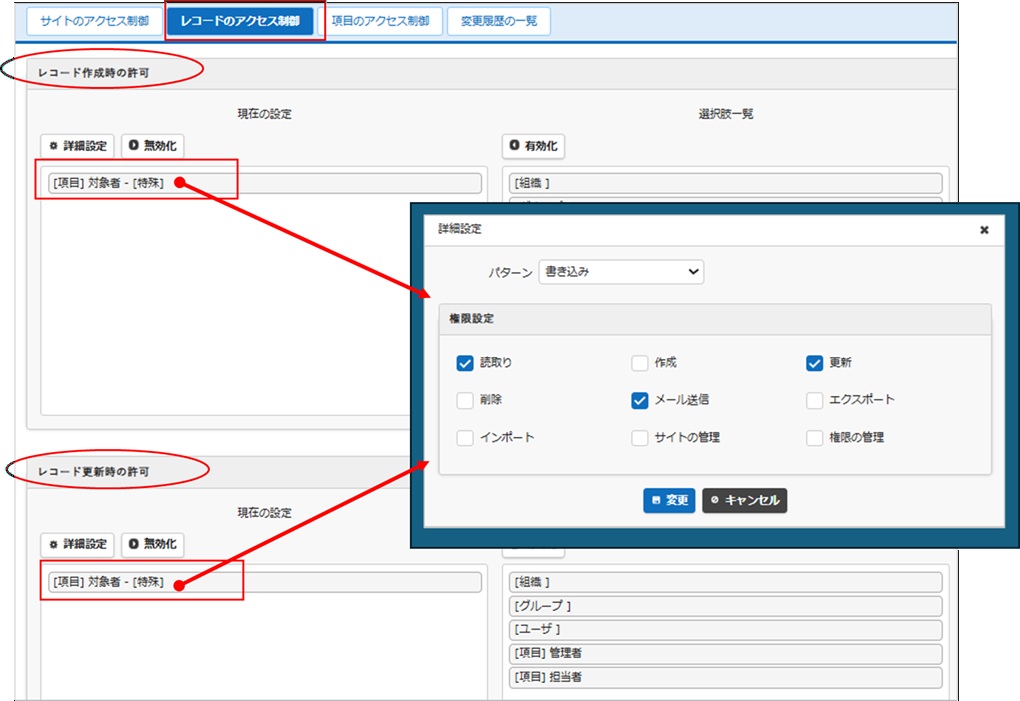Uncheck the 読取り checkbox
Screen dimensions: 1020x701
tap(465, 363)
